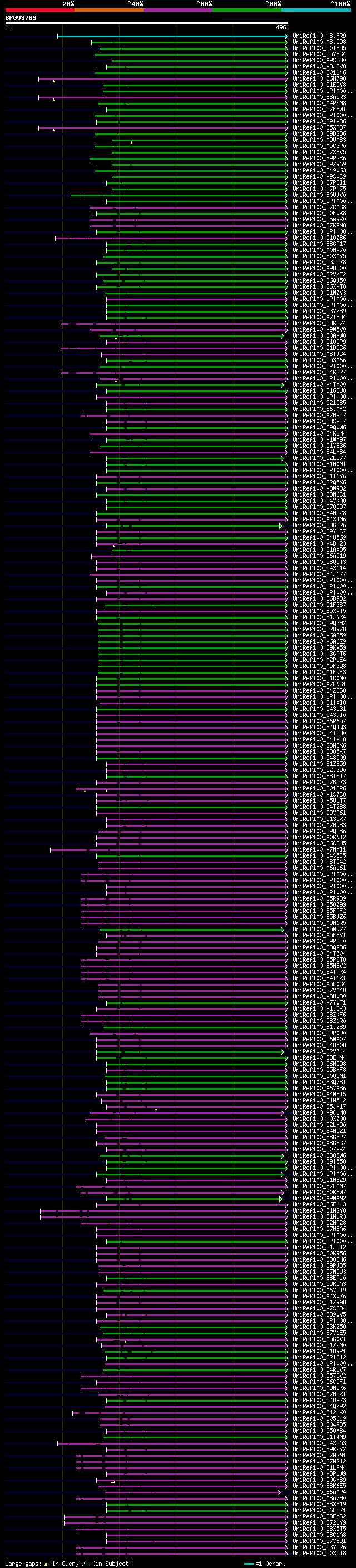Select hit label UniRef100_Q13DX7

pos(319,819)
